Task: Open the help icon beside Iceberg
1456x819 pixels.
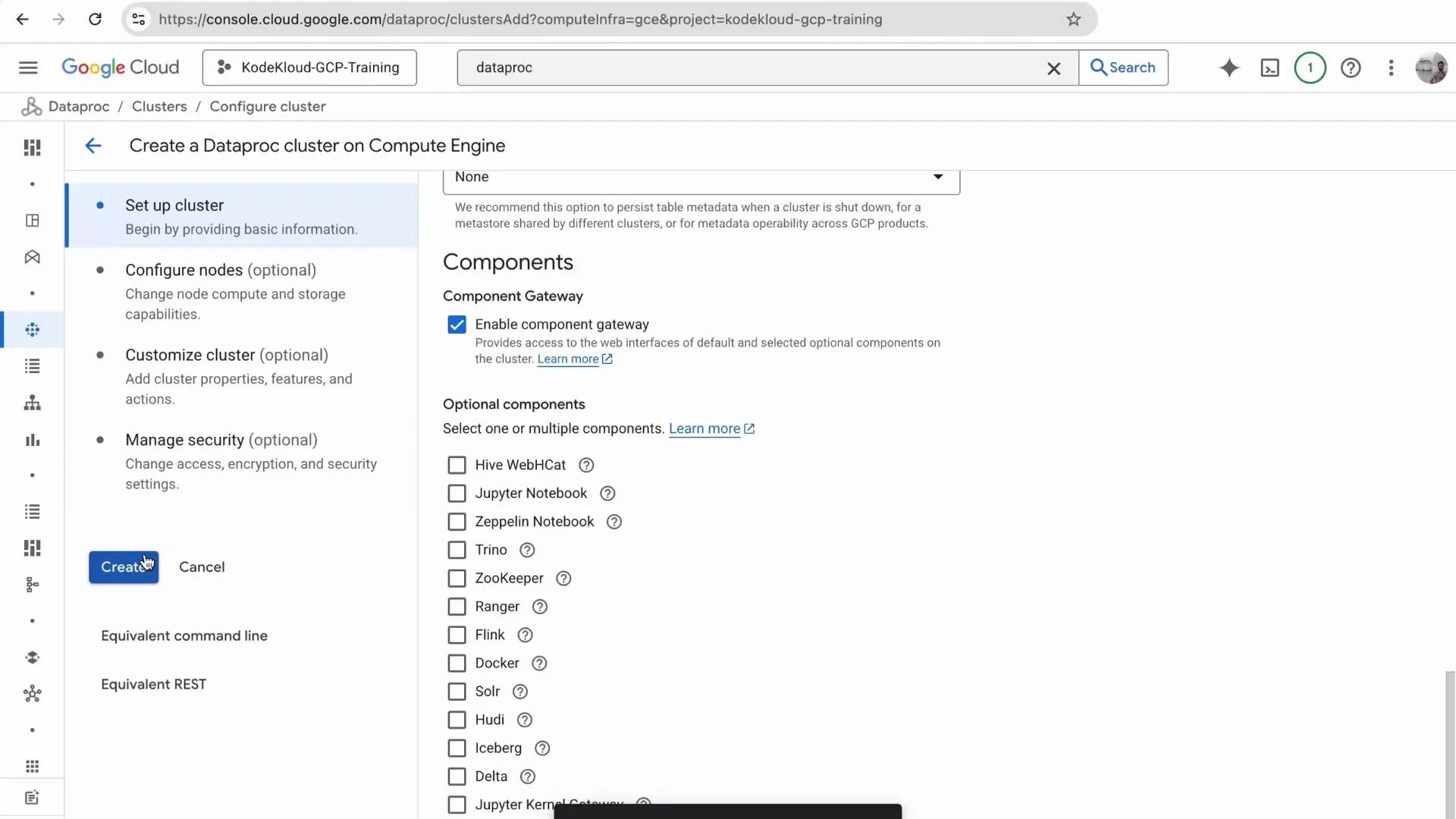Action: pyautogui.click(x=542, y=748)
